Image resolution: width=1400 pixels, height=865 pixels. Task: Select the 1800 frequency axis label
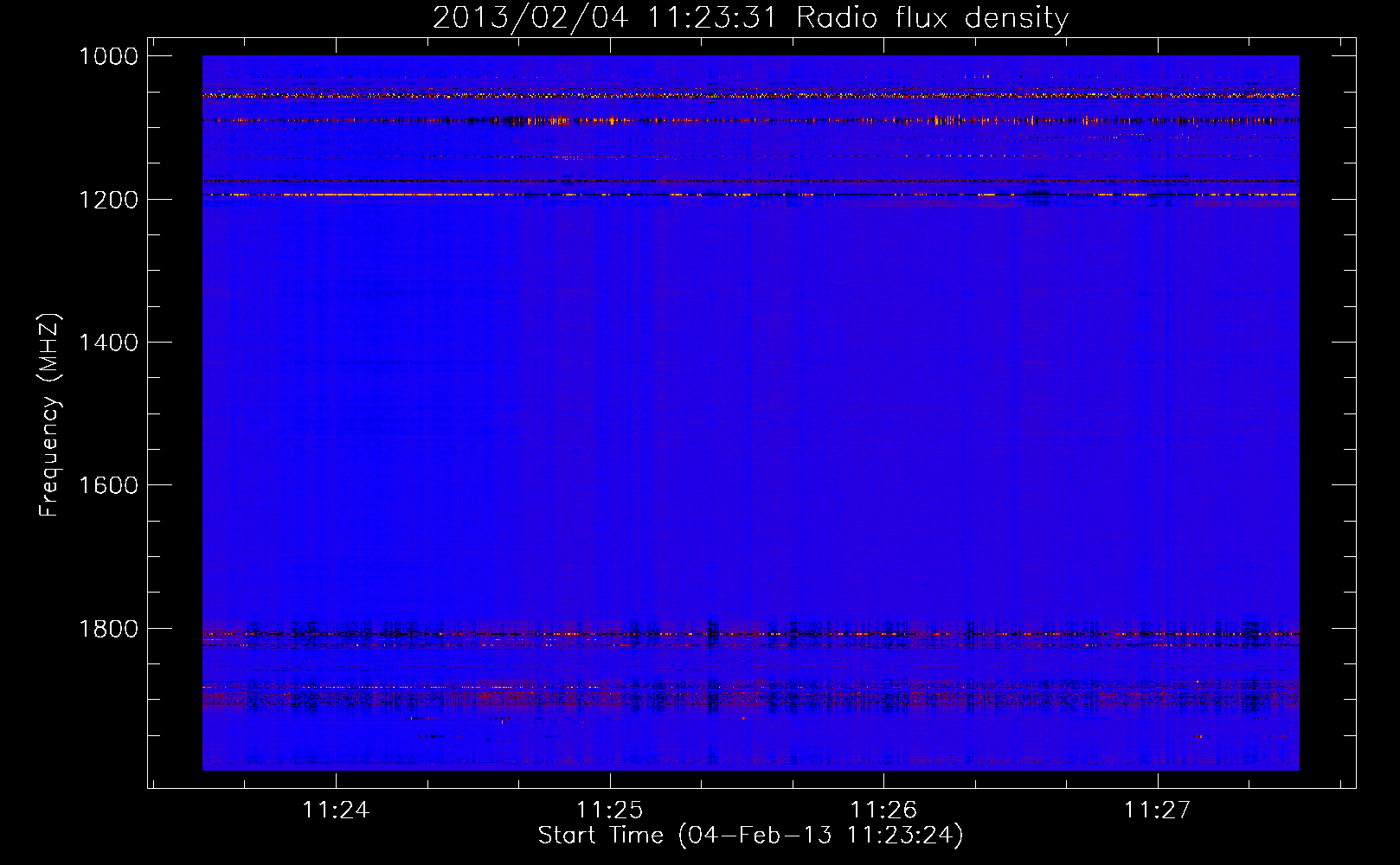pyautogui.click(x=108, y=629)
